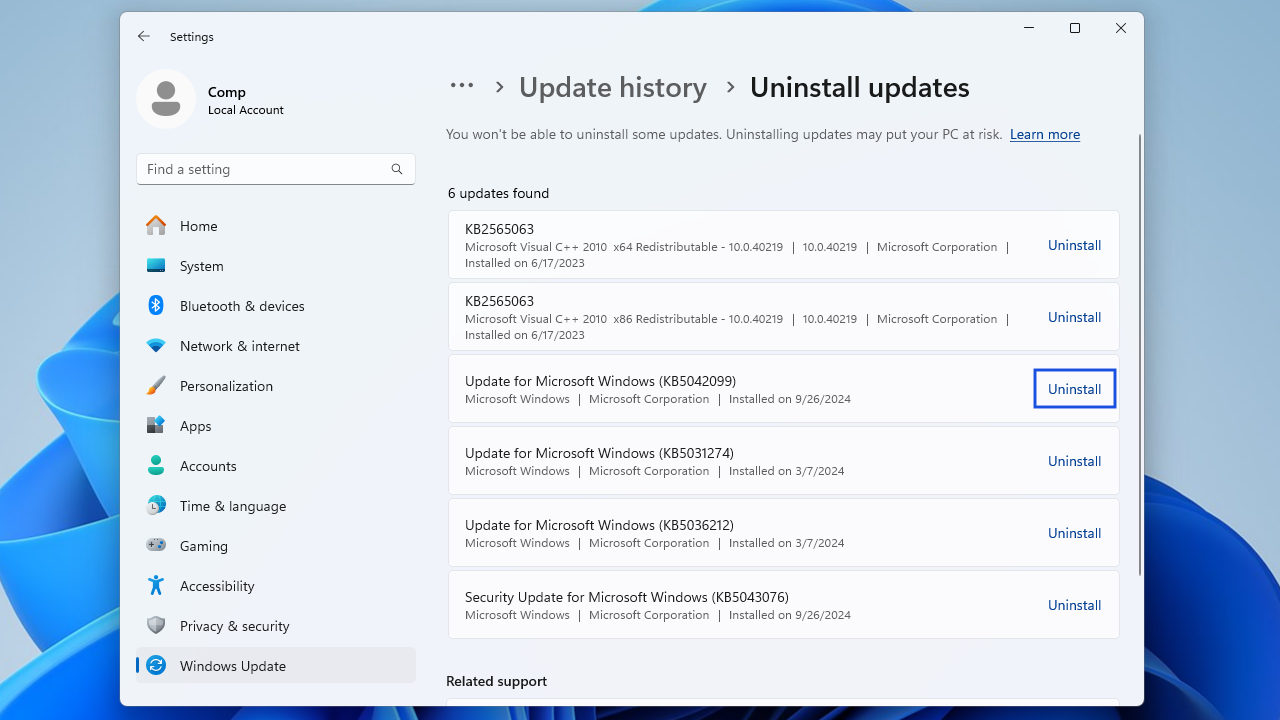The height and width of the screenshot is (720, 1280).
Task: Click the Privacy & security shield icon
Action: [156, 626]
